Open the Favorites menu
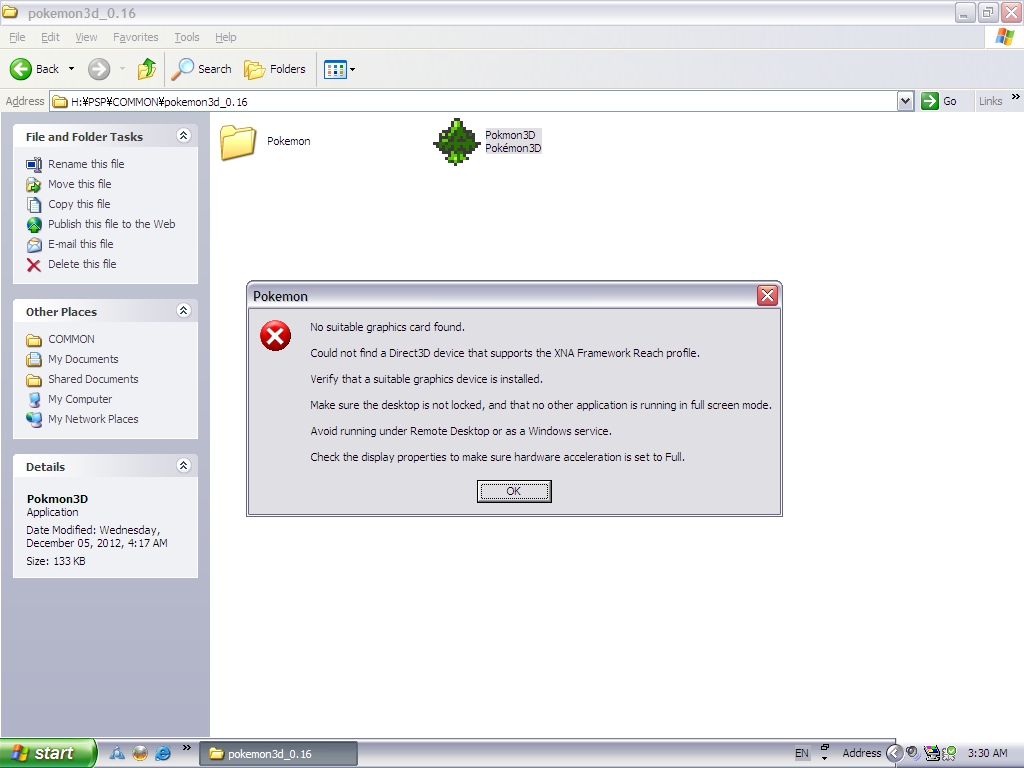The height and width of the screenshot is (768, 1024). pos(135,37)
